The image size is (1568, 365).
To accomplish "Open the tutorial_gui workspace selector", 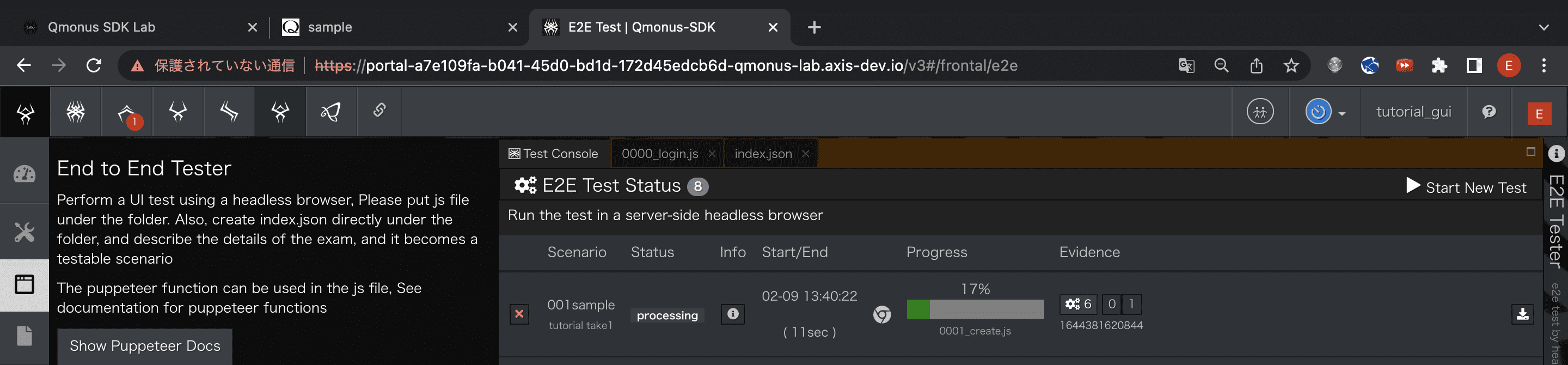I will [x=1413, y=112].
